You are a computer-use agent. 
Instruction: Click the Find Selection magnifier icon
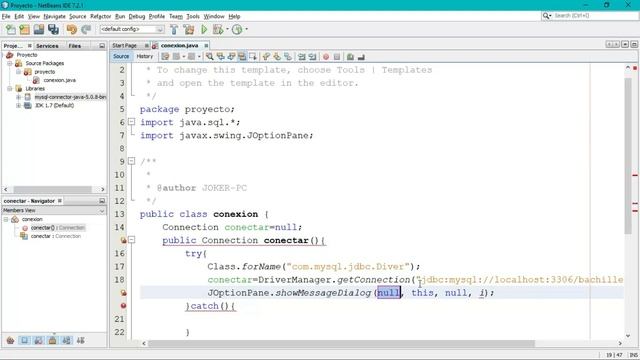209,57
